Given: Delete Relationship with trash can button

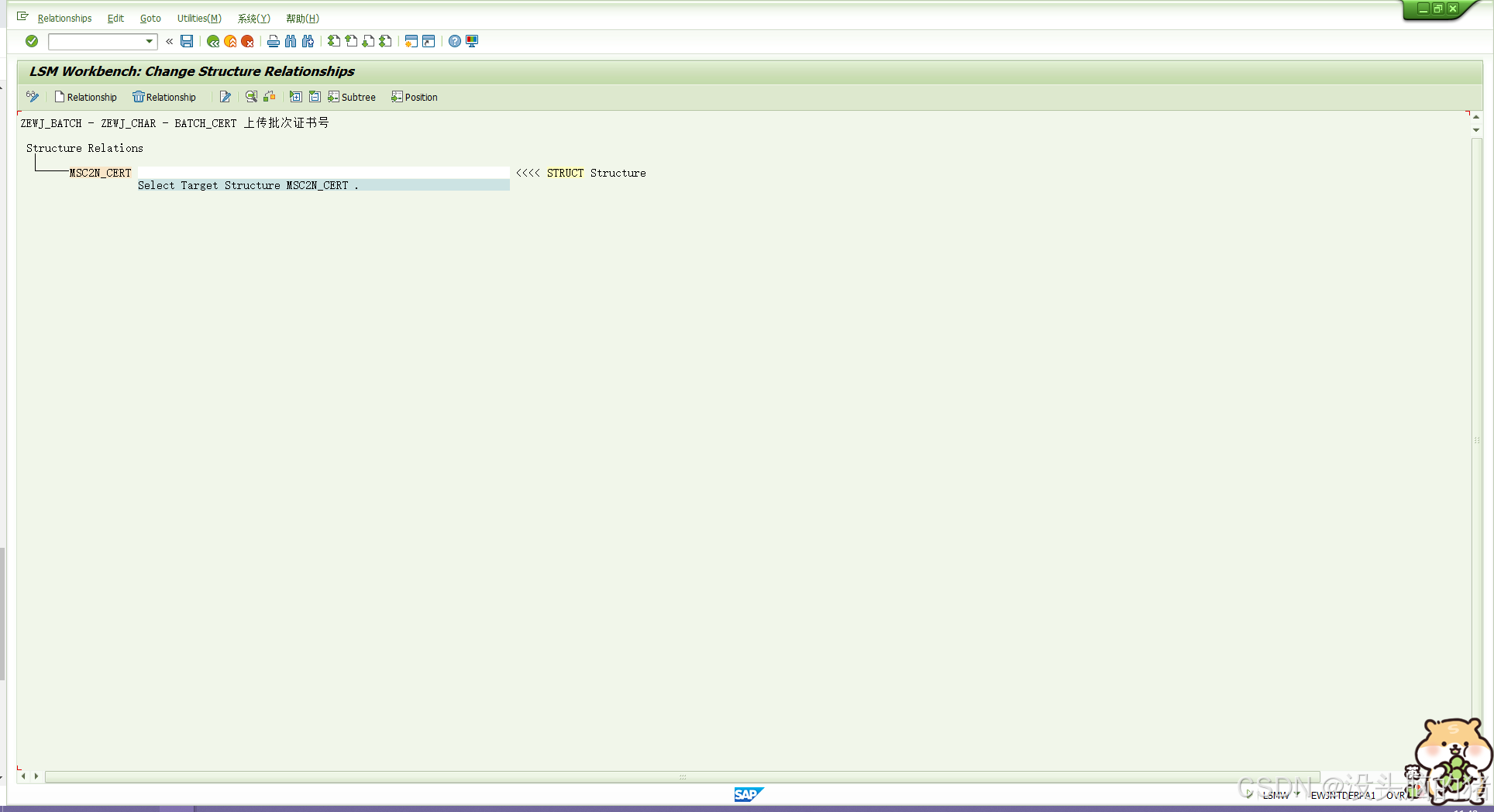Looking at the screenshot, I should [164, 97].
